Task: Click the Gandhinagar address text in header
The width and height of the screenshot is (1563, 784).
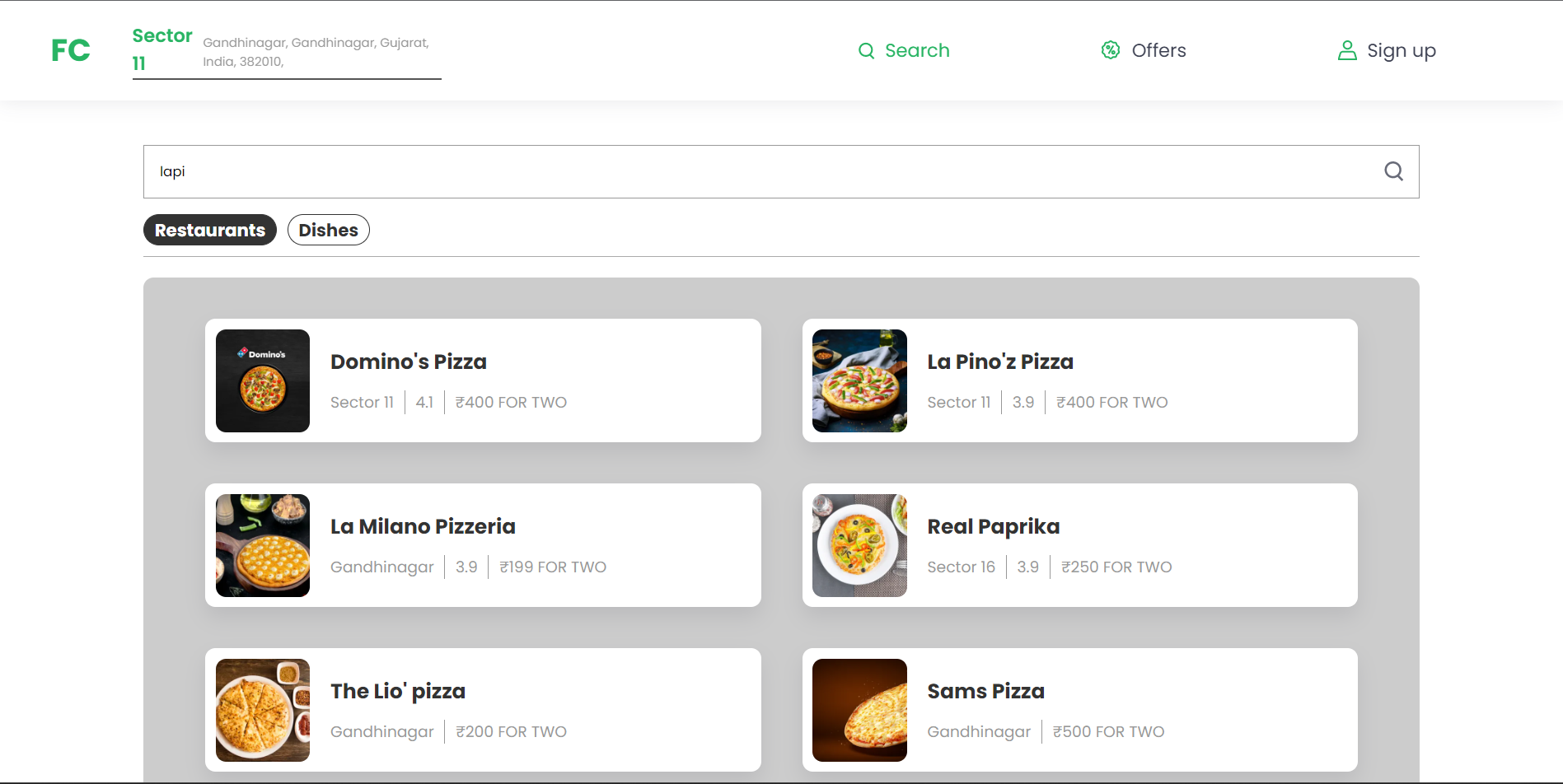Action: (x=316, y=52)
